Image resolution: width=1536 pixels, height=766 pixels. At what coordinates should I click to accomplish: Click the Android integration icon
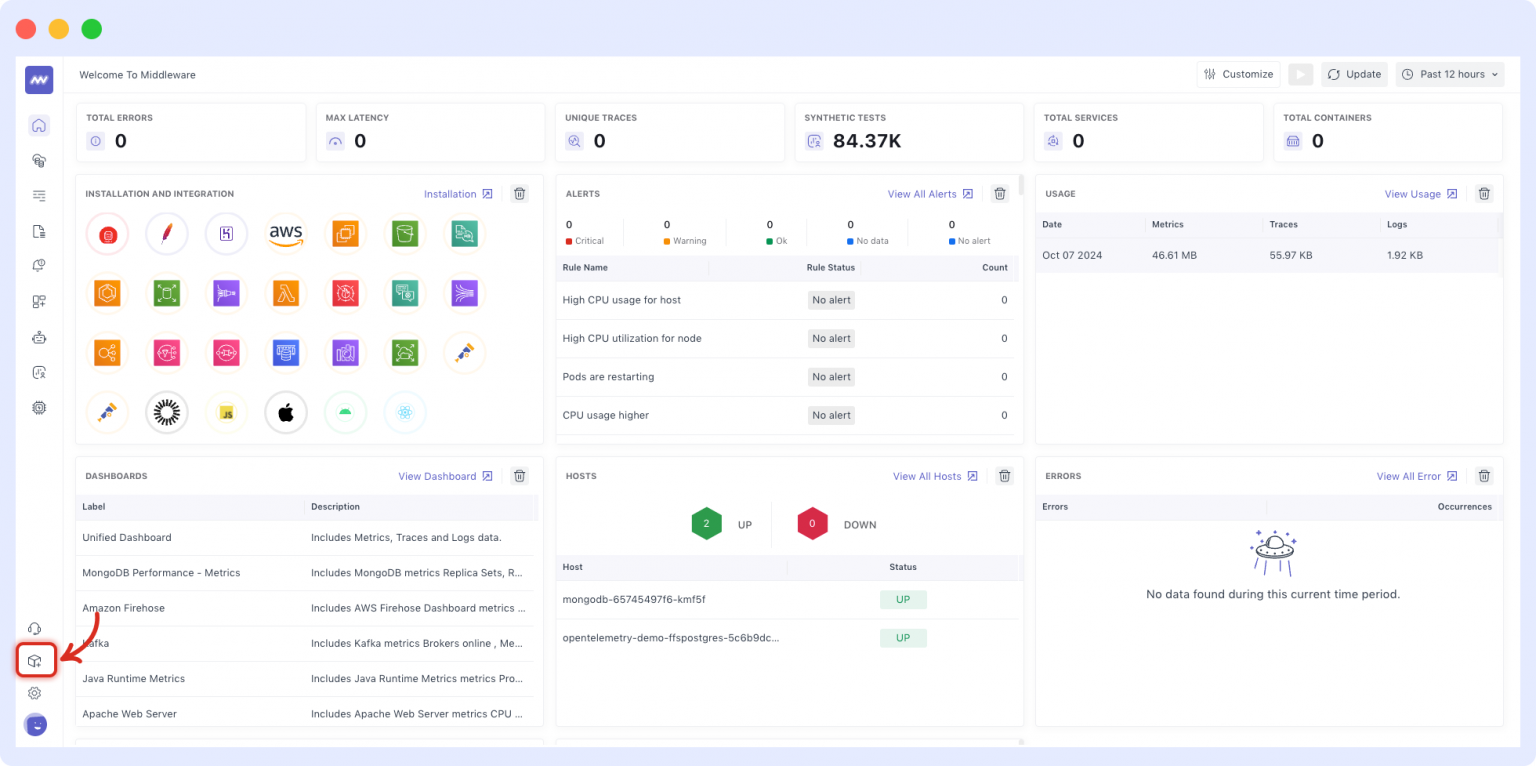[x=345, y=412]
